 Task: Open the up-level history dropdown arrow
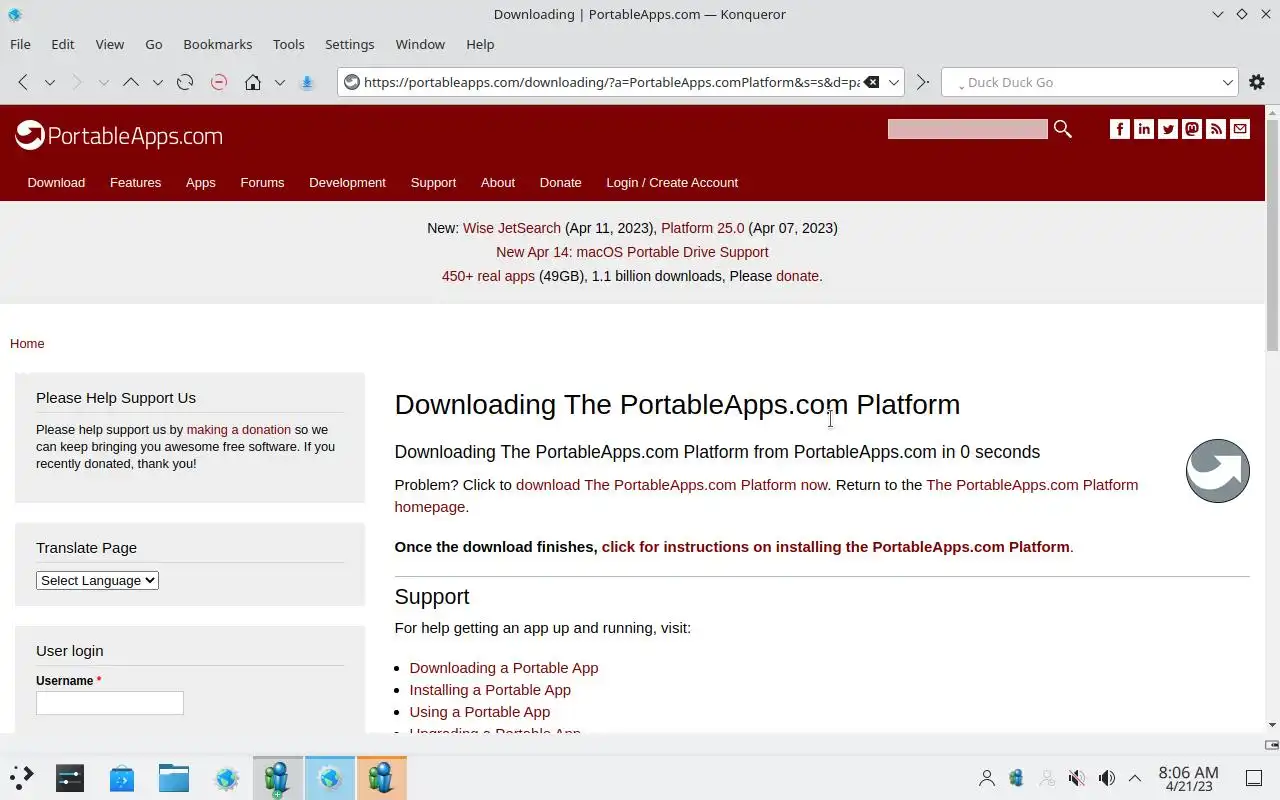click(157, 82)
